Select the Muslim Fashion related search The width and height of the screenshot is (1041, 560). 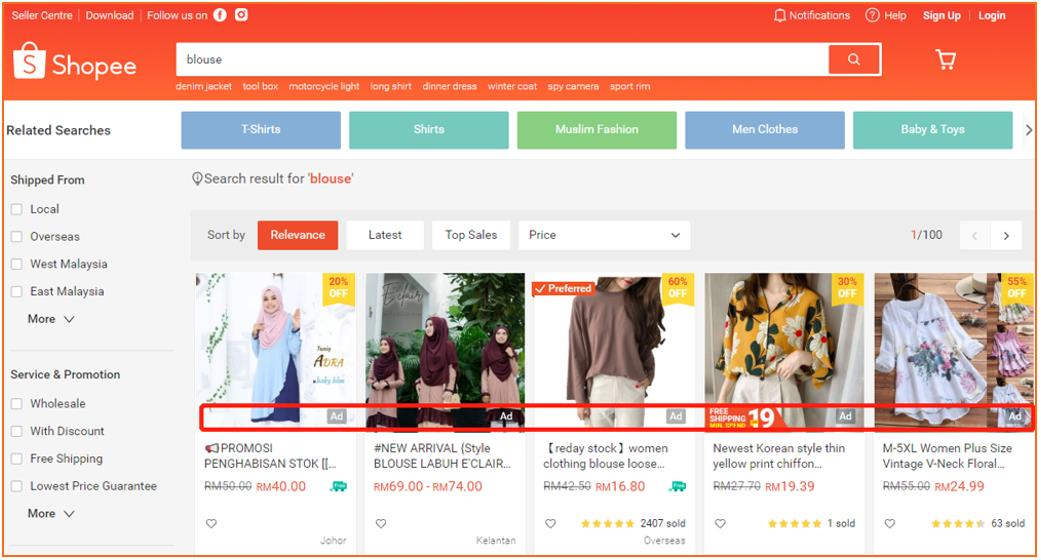[x=596, y=130]
